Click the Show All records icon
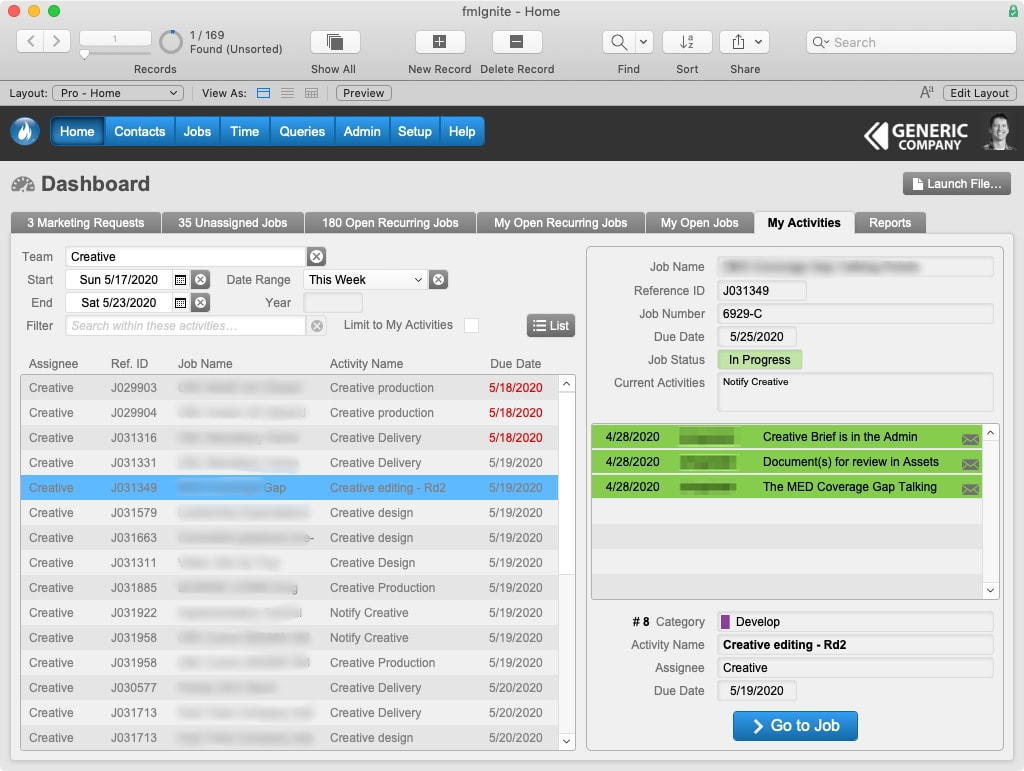This screenshot has width=1024, height=771. point(334,42)
